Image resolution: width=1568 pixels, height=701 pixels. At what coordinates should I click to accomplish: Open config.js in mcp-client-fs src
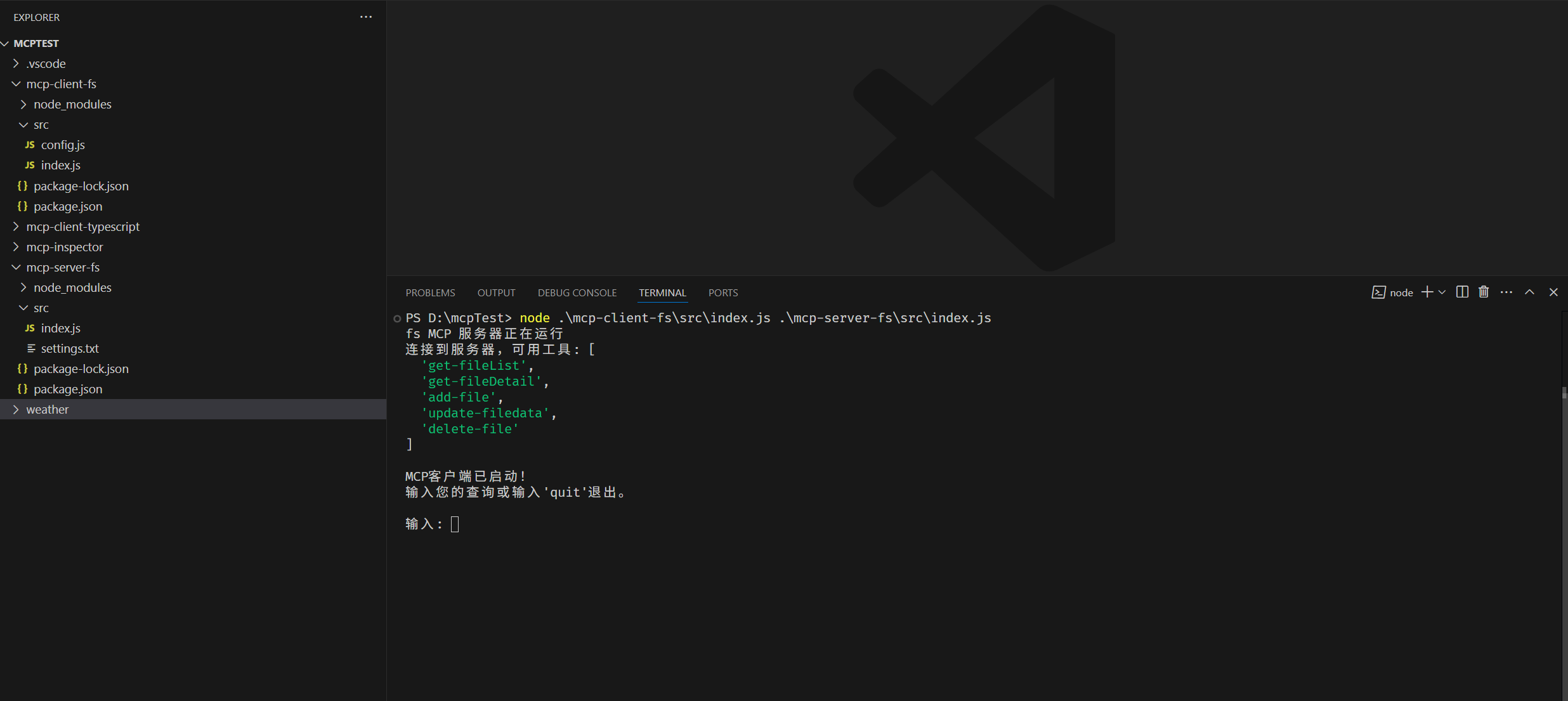tap(63, 145)
